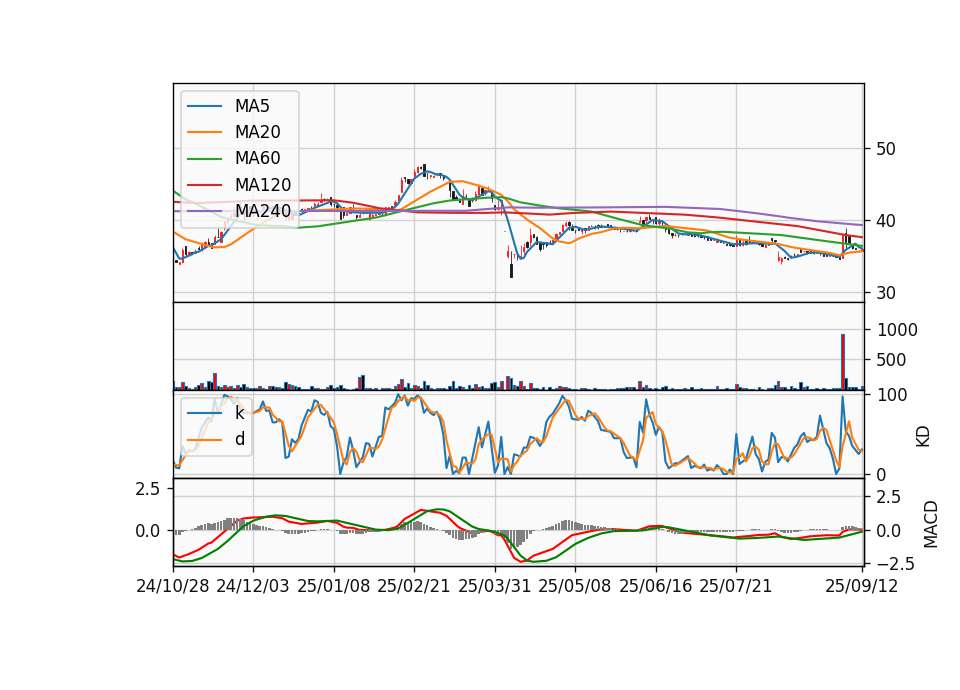Click the blue MA5 legend line sample
Image resolution: width=960 pixels, height=690 pixels.
coord(204,107)
